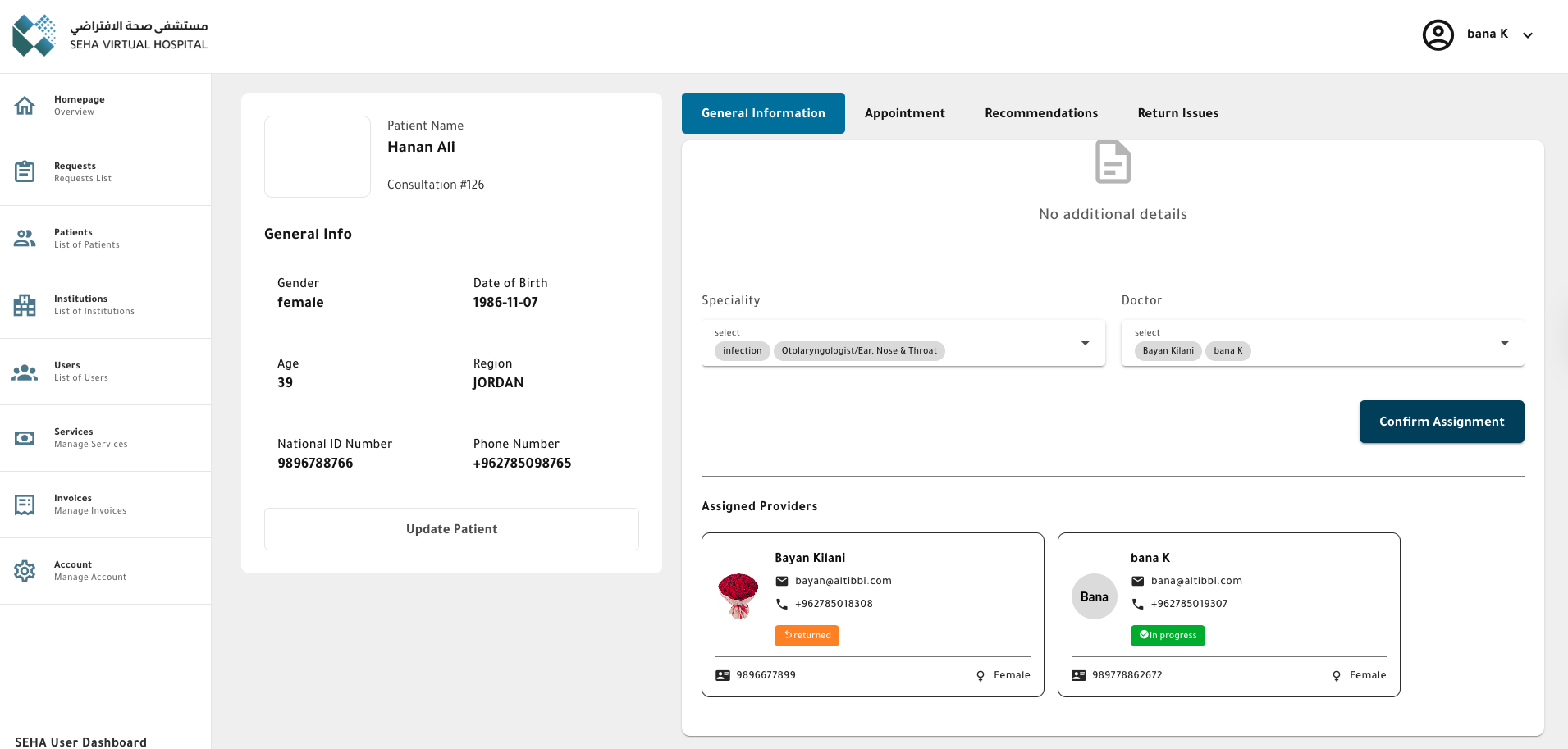This screenshot has height=749, width=1568.
Task: Expand the Speciality dropdown arrow
Action: tap(1085, 343)
